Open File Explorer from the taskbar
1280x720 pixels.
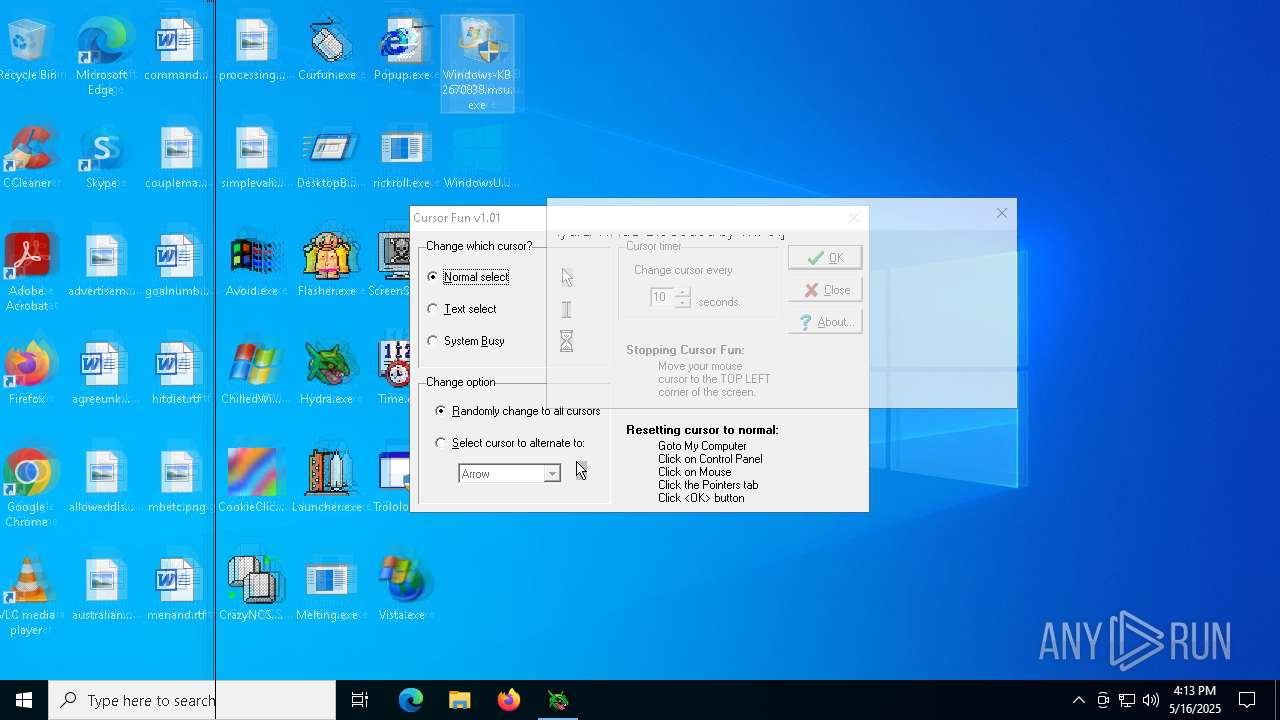pos(460,700)
